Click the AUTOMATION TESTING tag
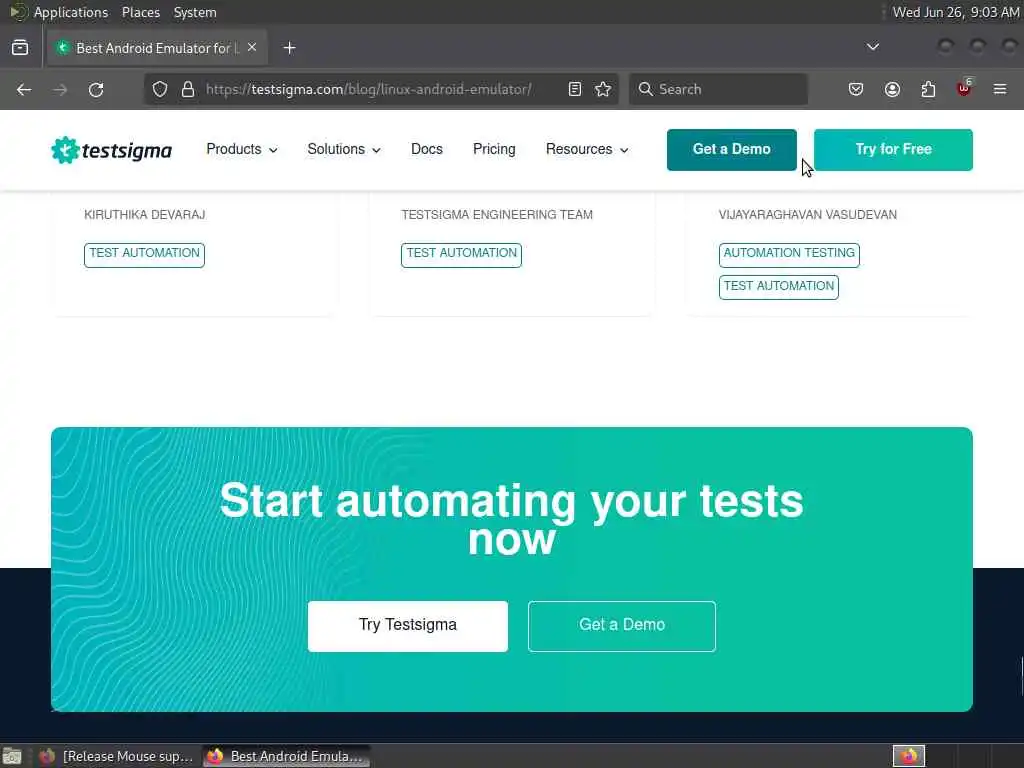1024x768 pixels. [789, 254]
